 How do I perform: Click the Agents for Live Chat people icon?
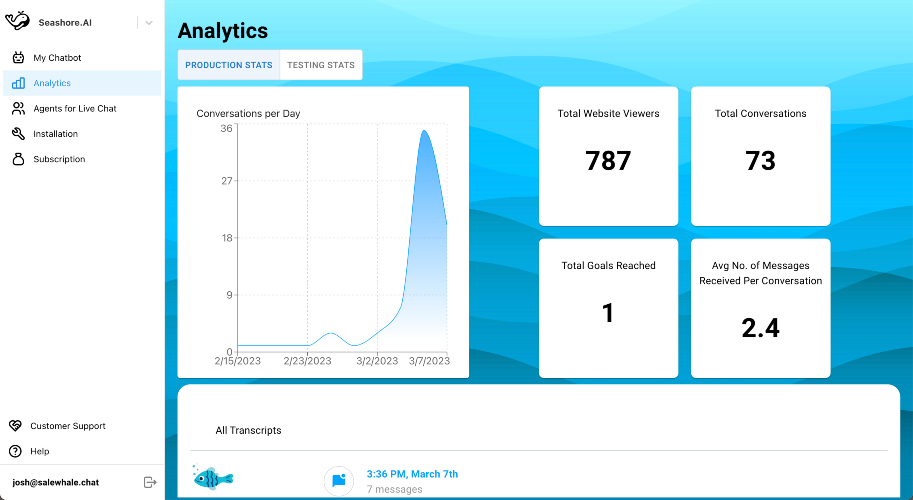pos(19,108)
